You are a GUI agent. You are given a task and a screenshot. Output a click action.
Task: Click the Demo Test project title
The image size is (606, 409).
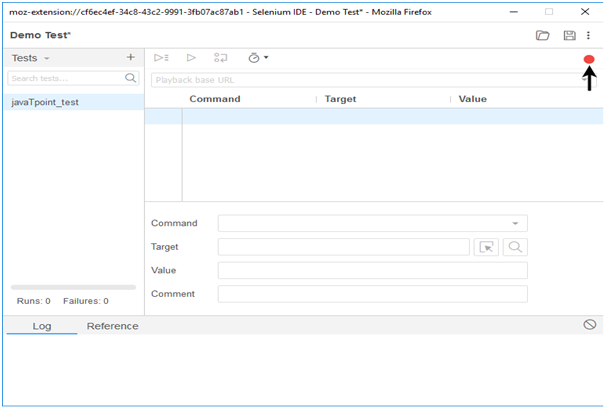(x=40, y=35)
